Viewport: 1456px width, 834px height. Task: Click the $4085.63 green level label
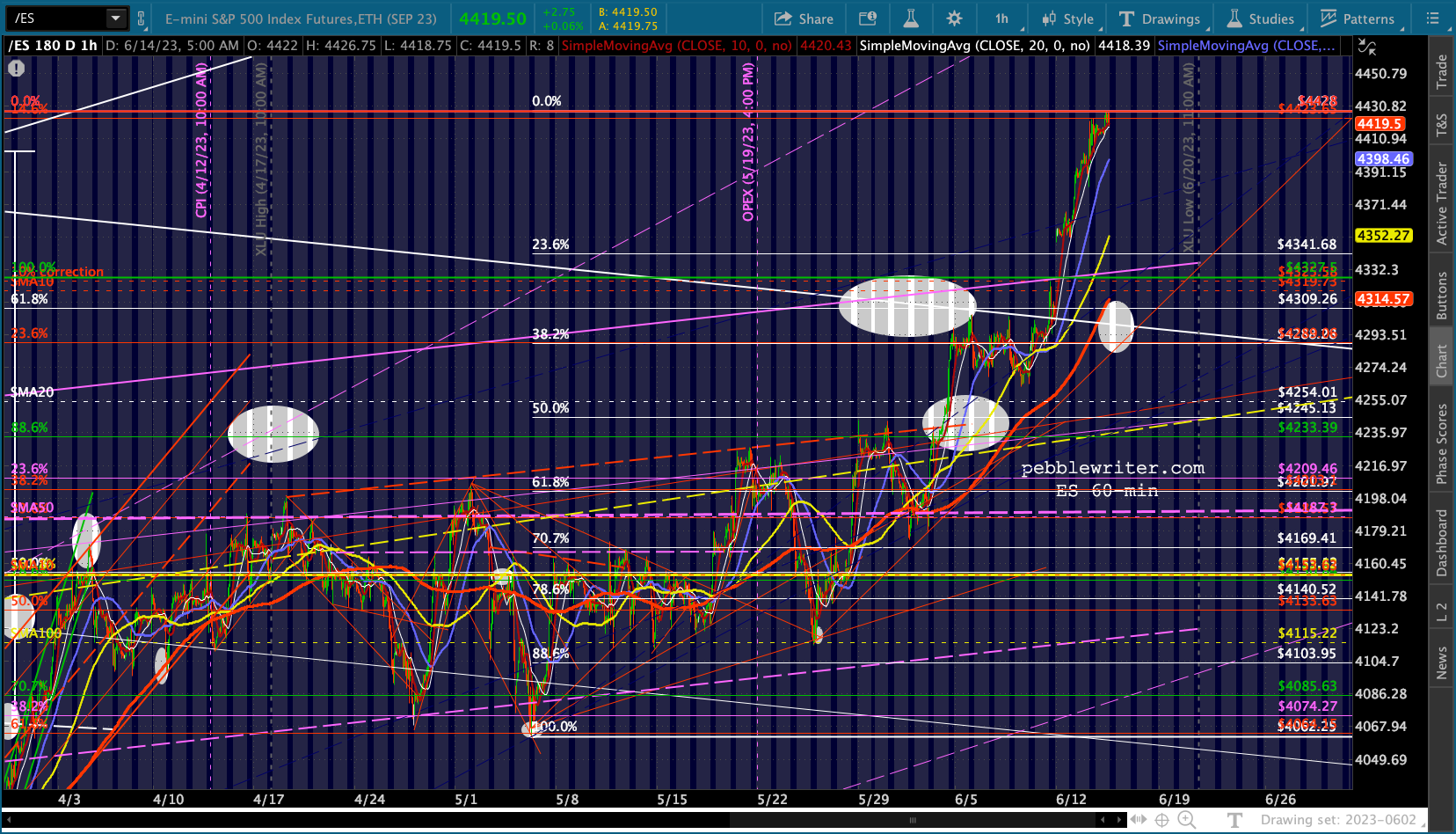coord(1307,686)
